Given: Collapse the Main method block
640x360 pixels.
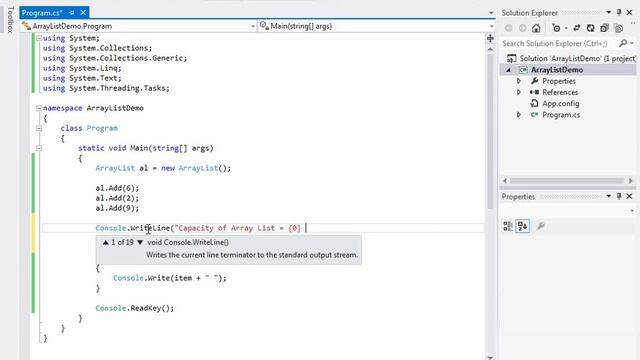Looking at the screenshot, I should click(39, 148).
